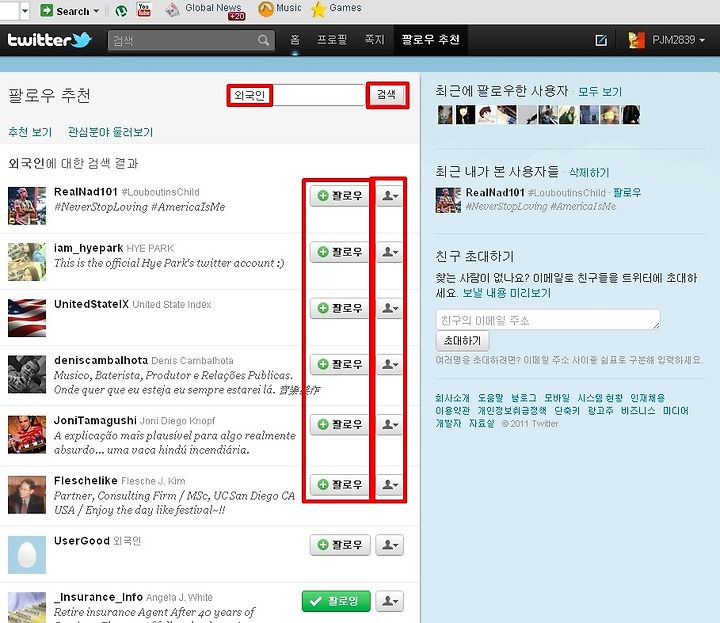Viewport: 720px width, 623px height.
Task: Switch to 추천 보기 tab
Action: (30, 132)
